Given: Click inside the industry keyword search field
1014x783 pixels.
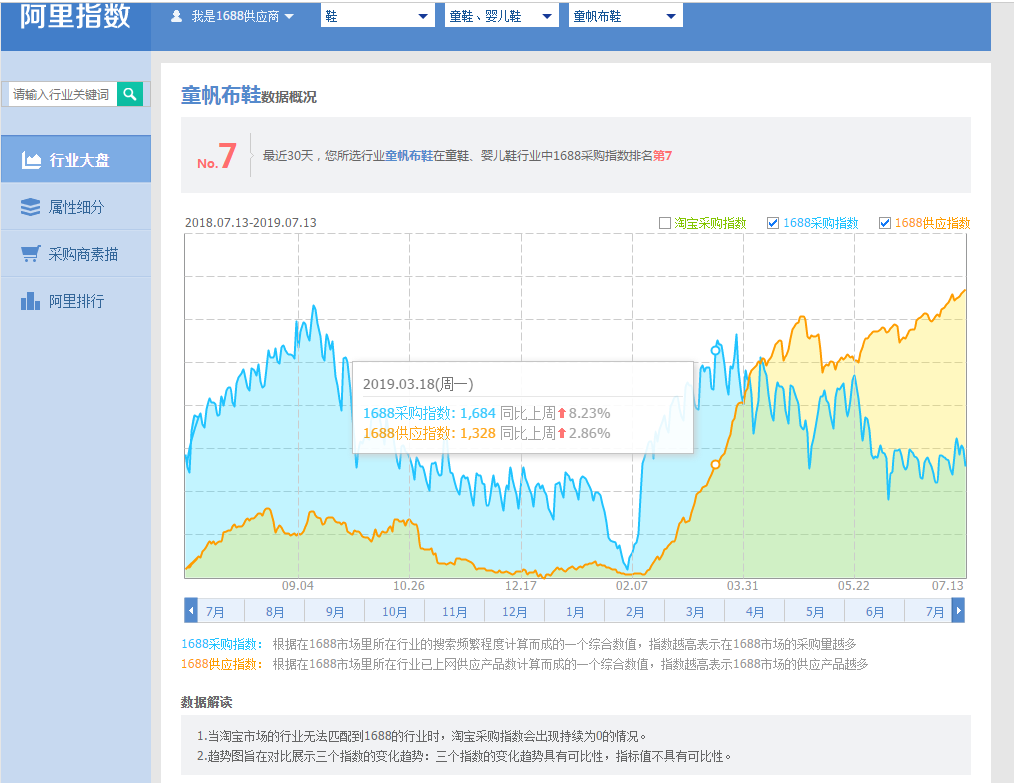Looking at the screenshot, I should pyautogui.click(x=60, y=93).
